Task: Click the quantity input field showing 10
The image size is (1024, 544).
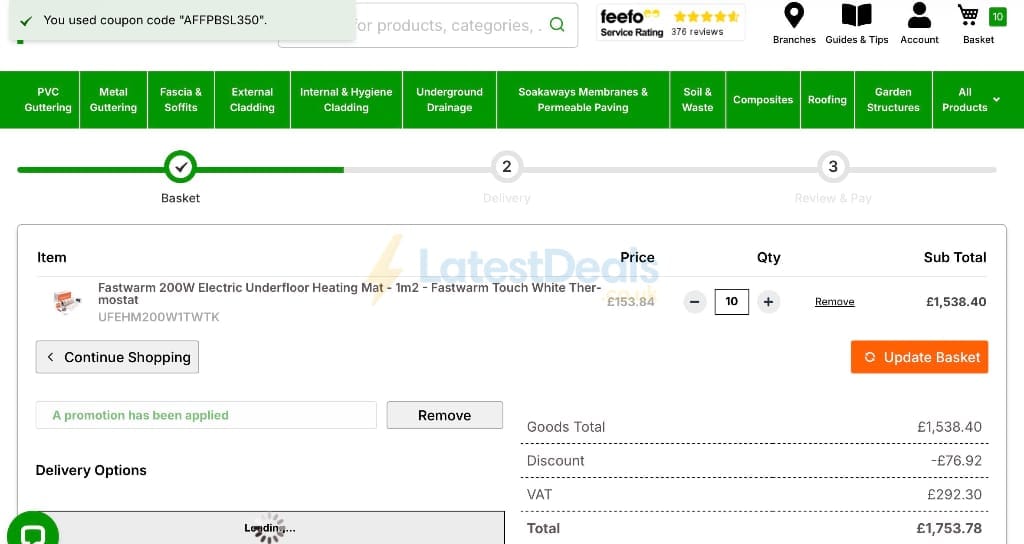Action: (731, 302)
